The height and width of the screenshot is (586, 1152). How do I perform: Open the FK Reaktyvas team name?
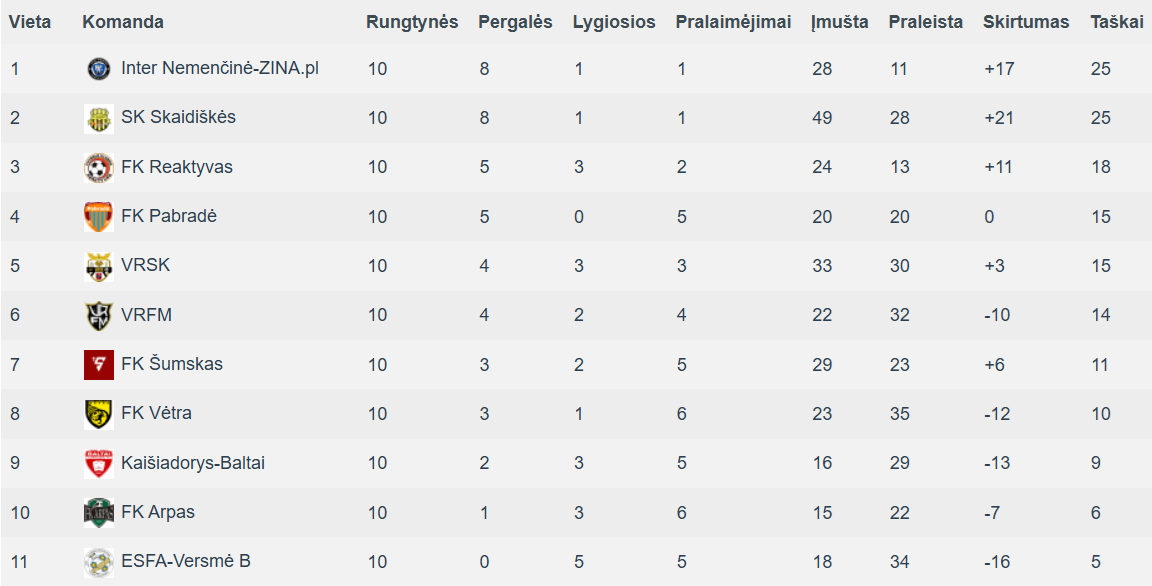pyautogui.click(x=176, y=167)
